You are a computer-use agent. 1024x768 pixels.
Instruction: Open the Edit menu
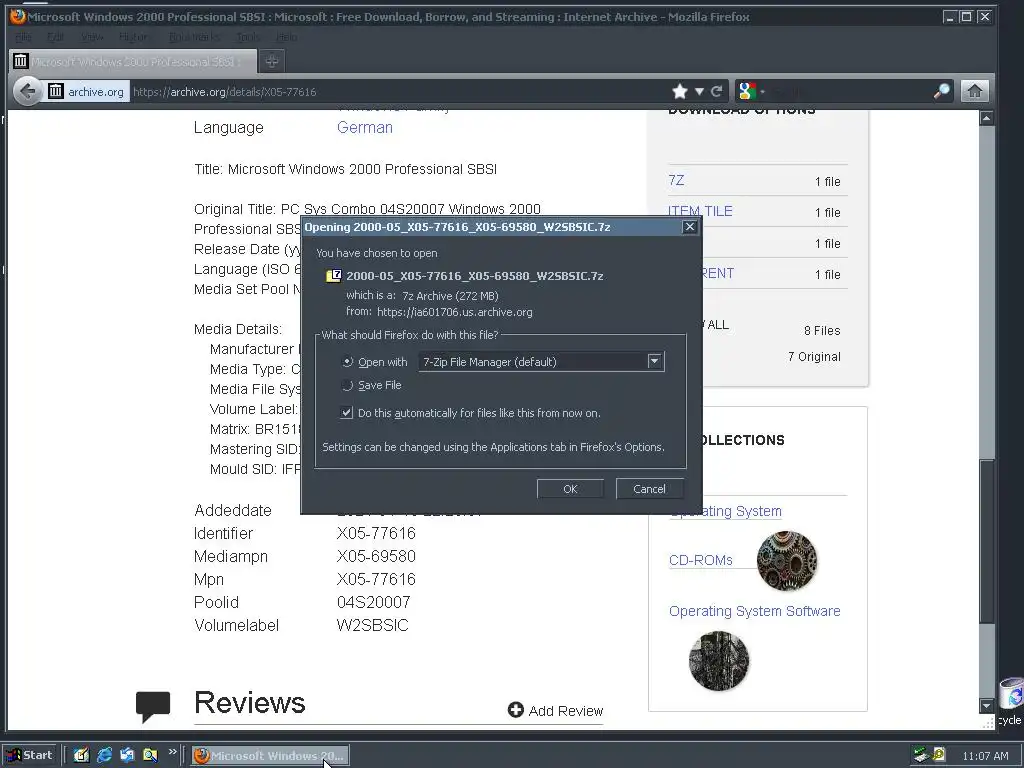click(x=56, y=37)
